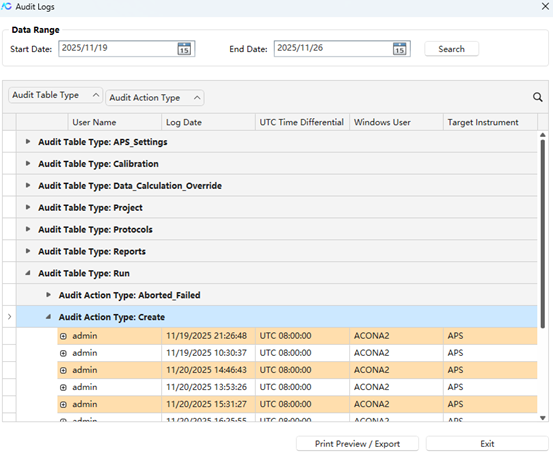Click the Exit button
Viewport: 553px width, 457px height.
(x=487, y=444)
